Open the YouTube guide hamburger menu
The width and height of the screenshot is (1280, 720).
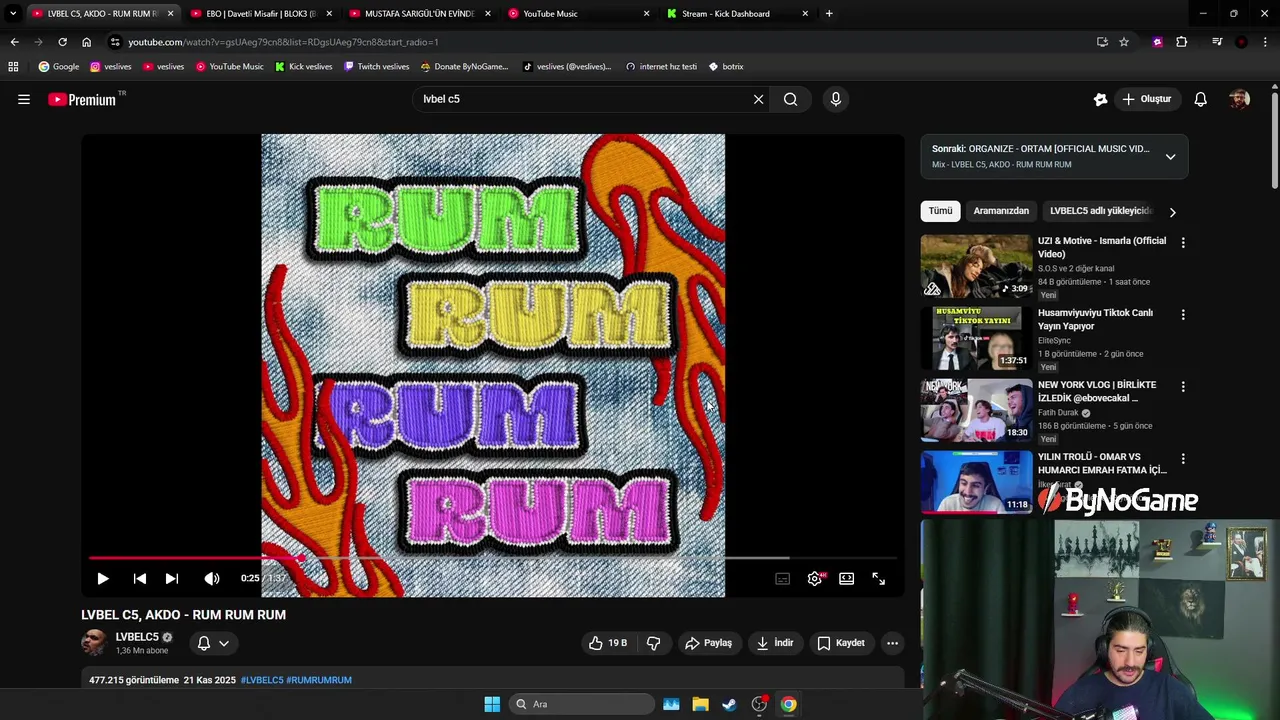24,99
